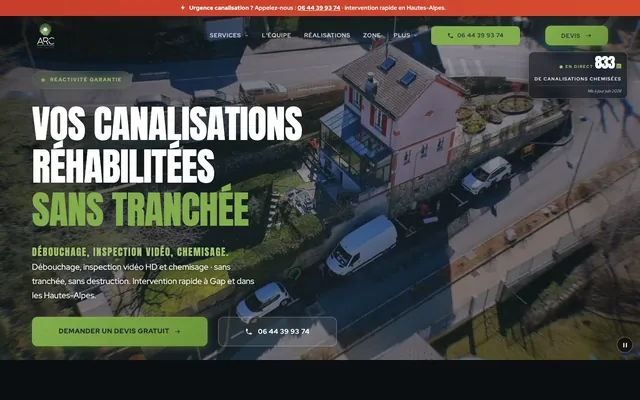This screenshot has height=400, width=640.
Task: Click the green Sans tranchée heading
Action: 140,209
